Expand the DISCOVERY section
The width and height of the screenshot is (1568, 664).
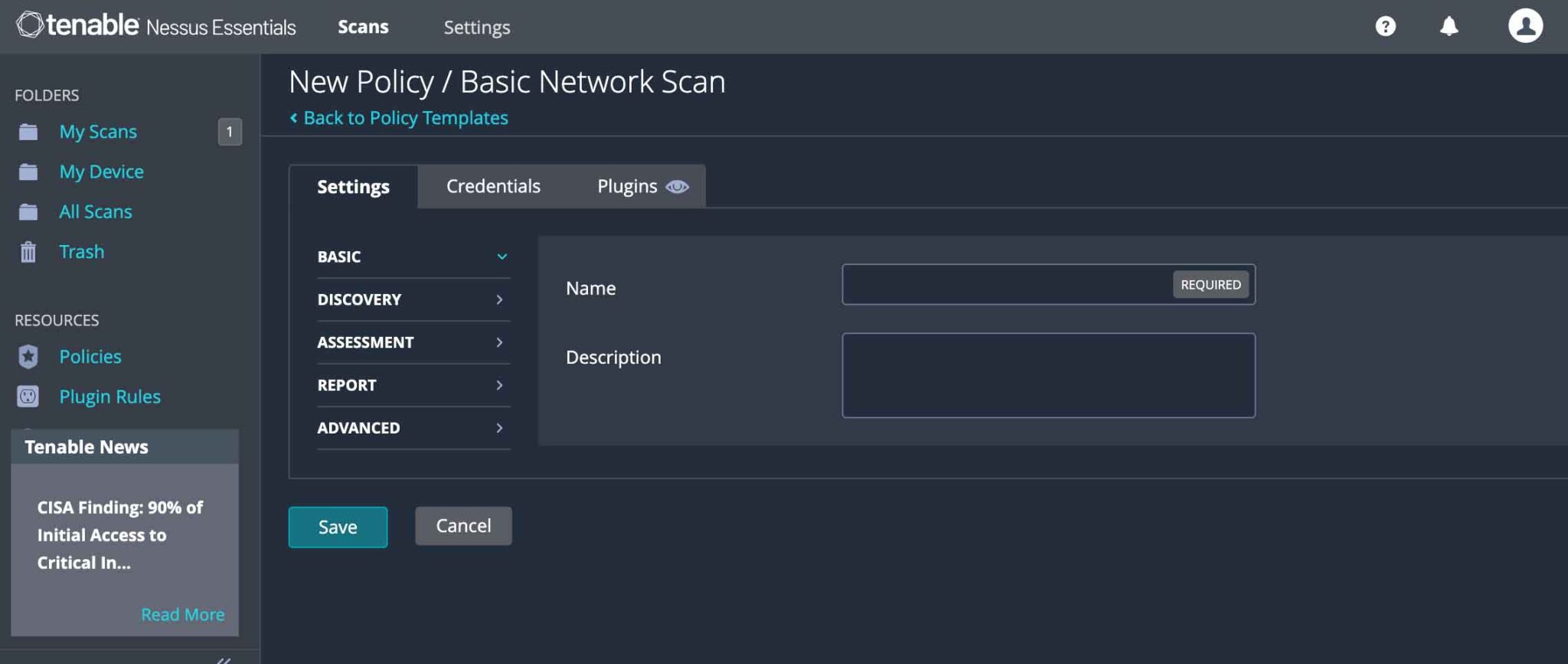413,299
